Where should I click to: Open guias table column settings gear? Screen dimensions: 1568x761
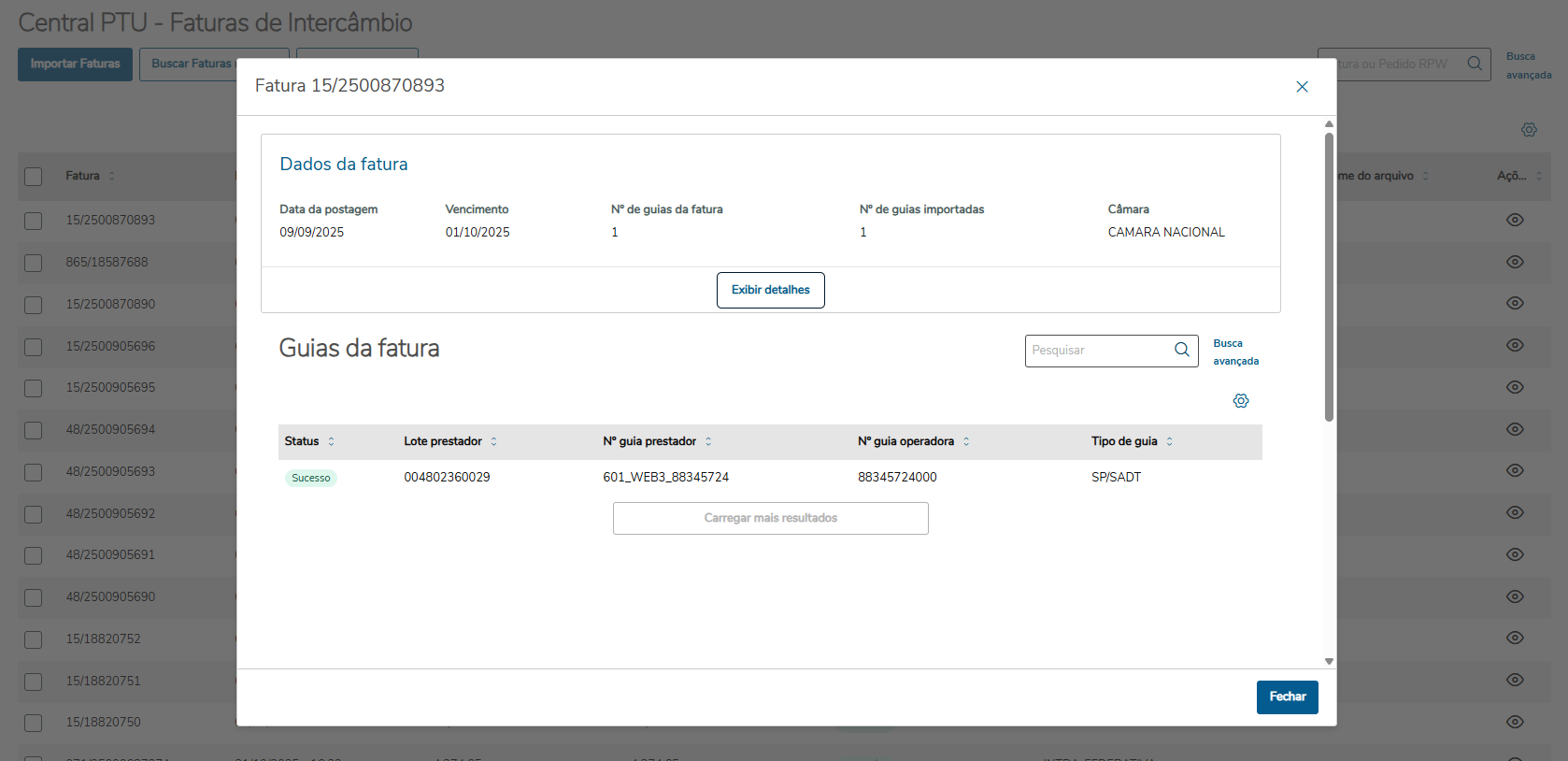1241,401
